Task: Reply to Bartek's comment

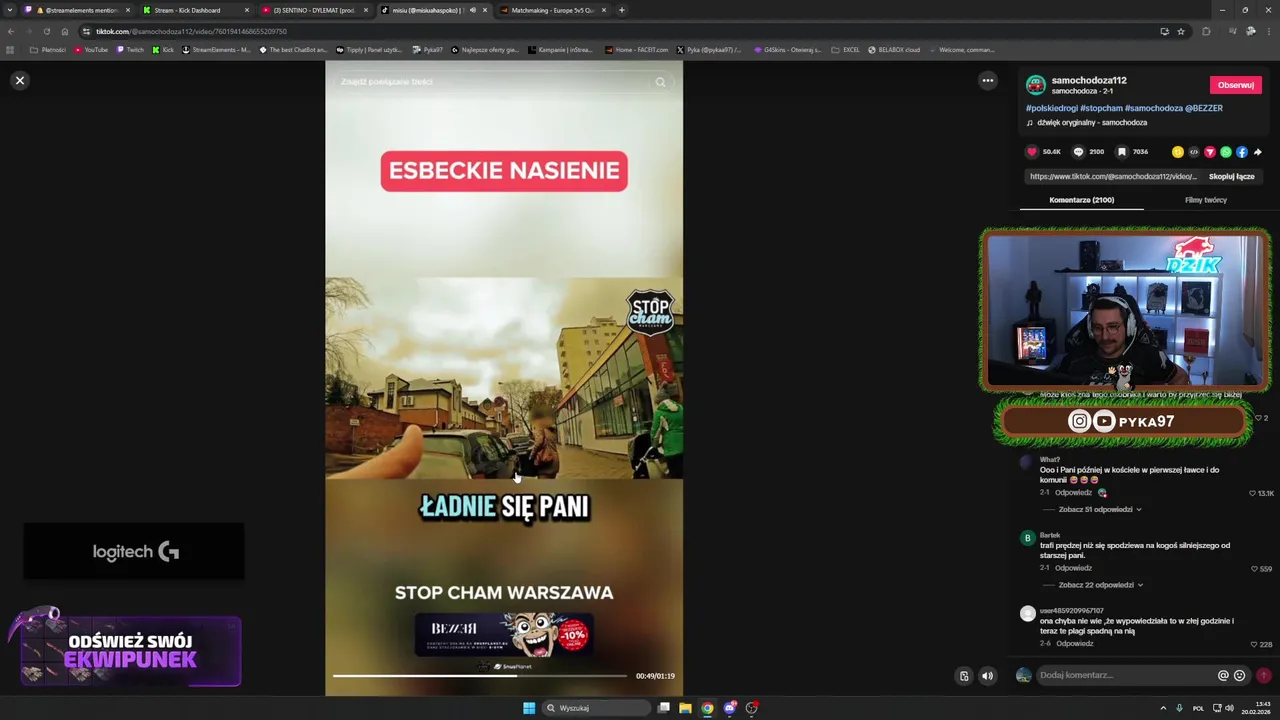Action: click(1073, 568)
